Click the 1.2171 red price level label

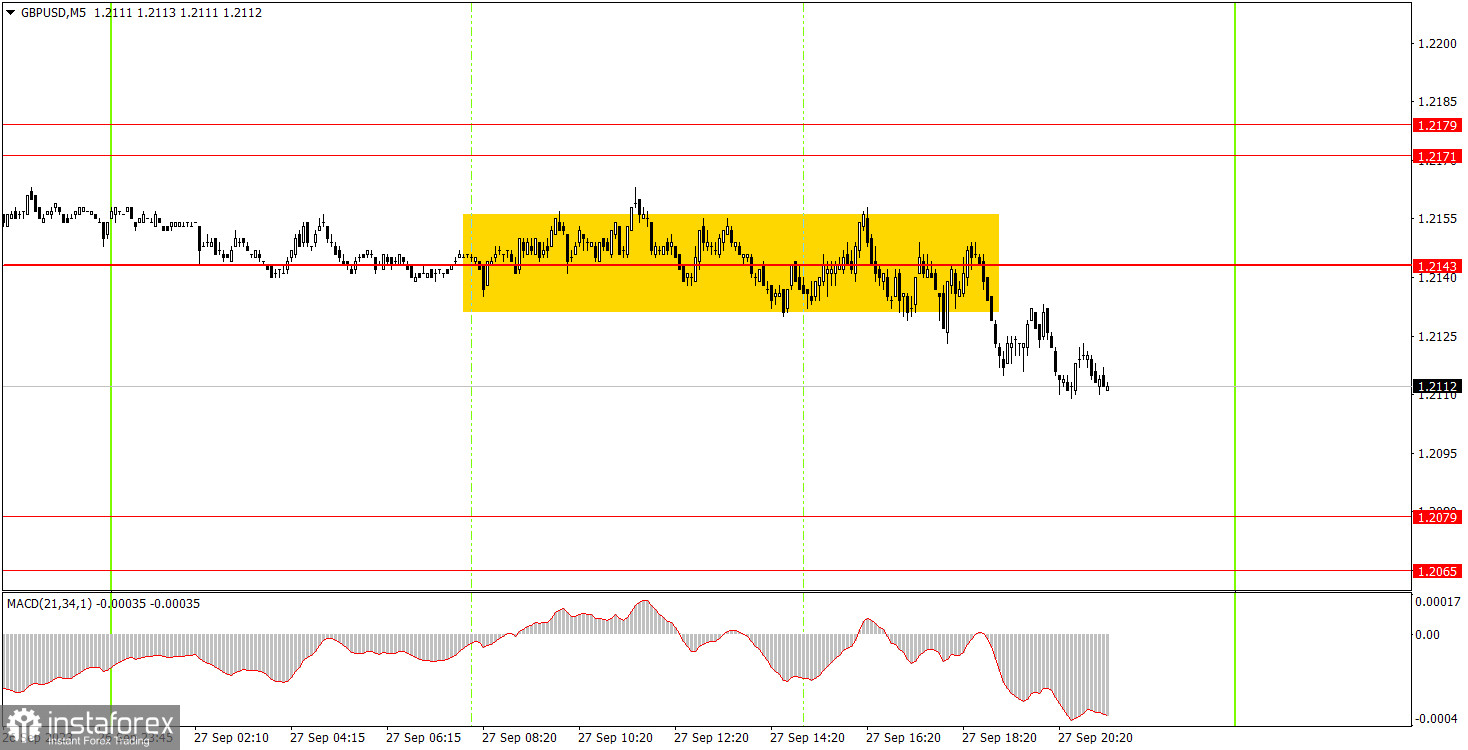tap(1436, 156)
